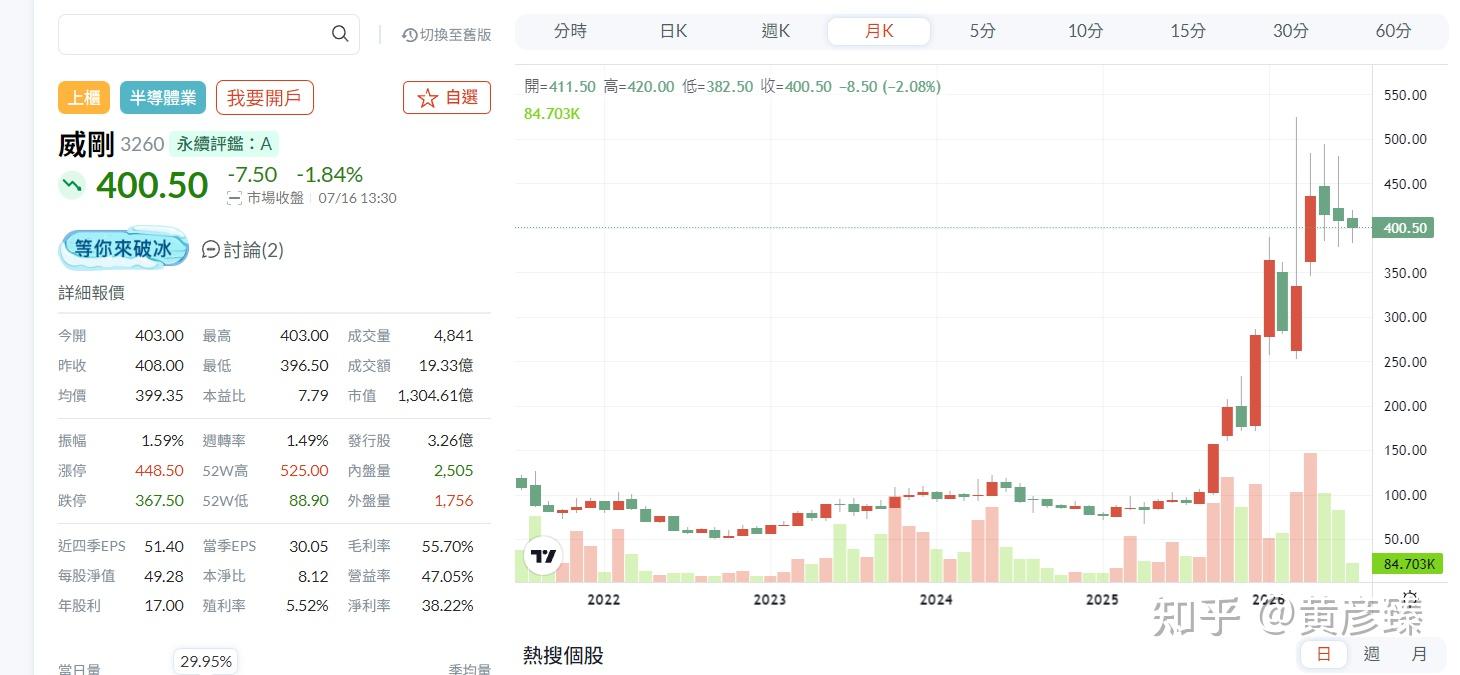1460x675 pixels.
Task: Click the discussion speech bubble icon
Action: pyautogui.click(x=210, y=249)
